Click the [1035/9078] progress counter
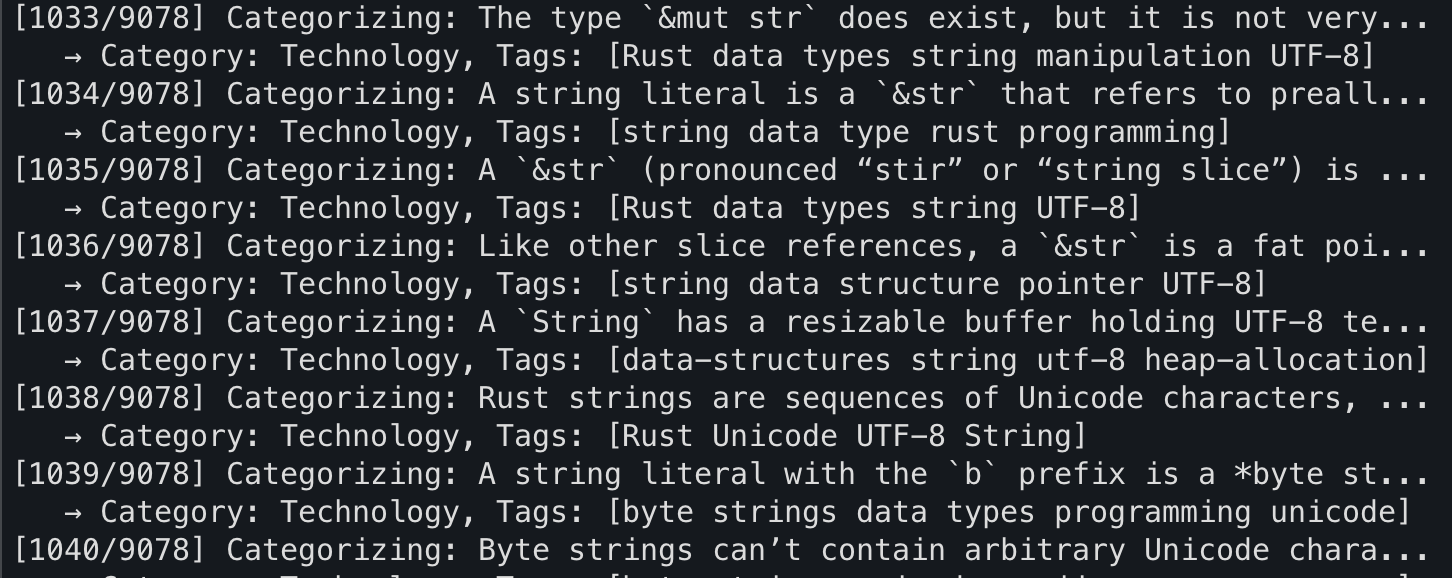The height and width of the screenshot is (578, 1452). [109, 170]
